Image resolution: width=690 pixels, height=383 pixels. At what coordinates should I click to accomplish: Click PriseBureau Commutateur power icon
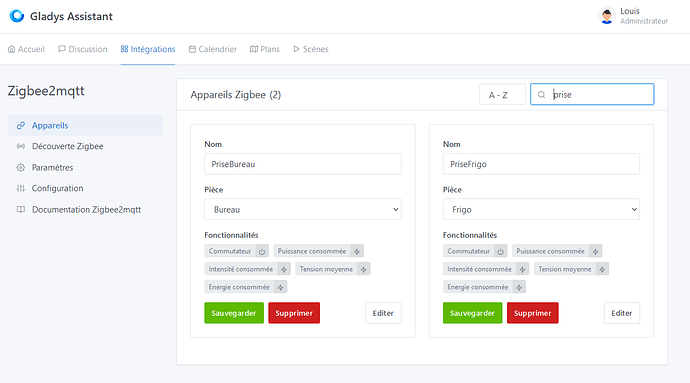click(262, 251)
